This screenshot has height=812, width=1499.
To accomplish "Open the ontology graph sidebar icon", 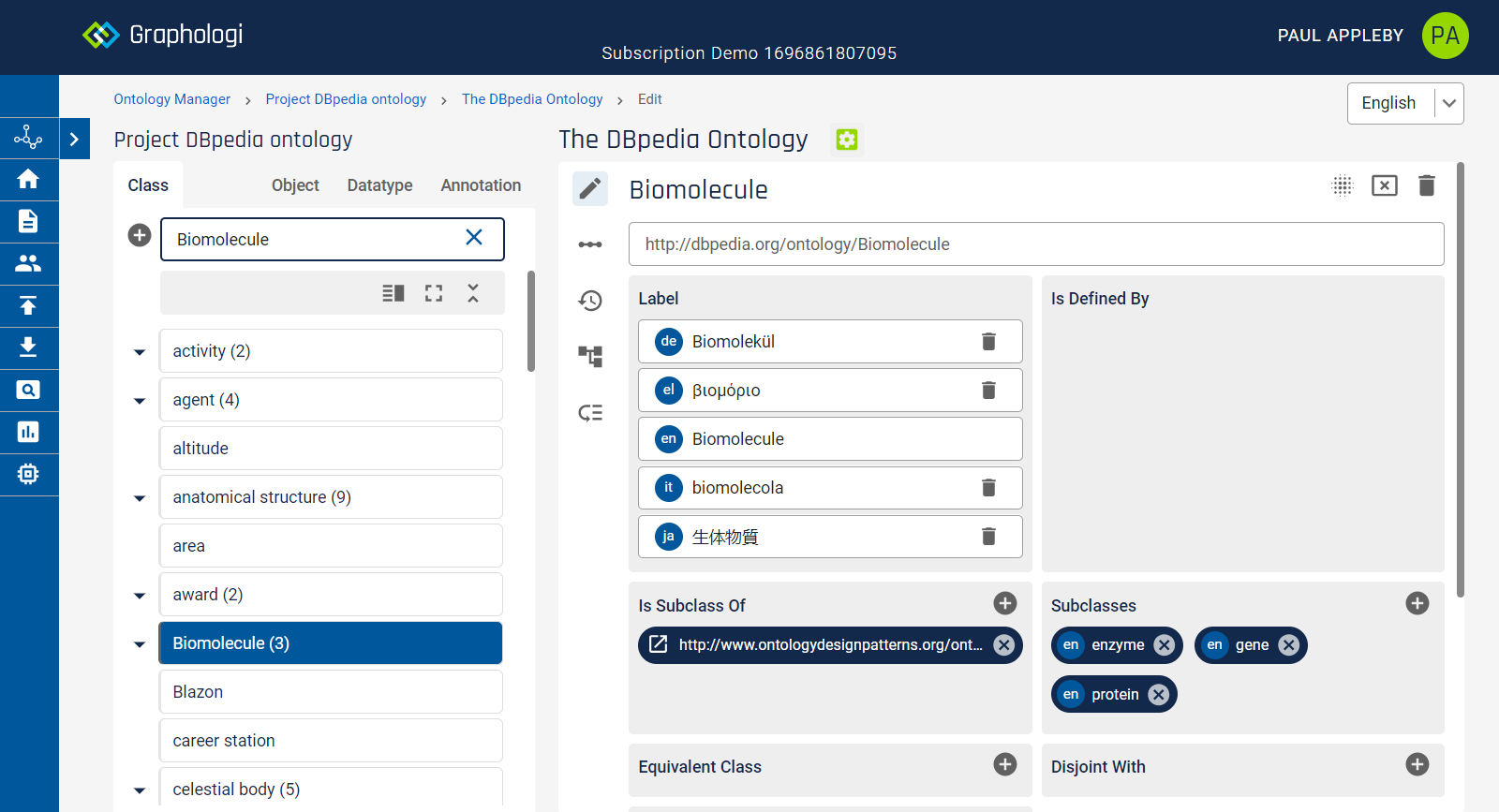I will (x=28, y=138).
